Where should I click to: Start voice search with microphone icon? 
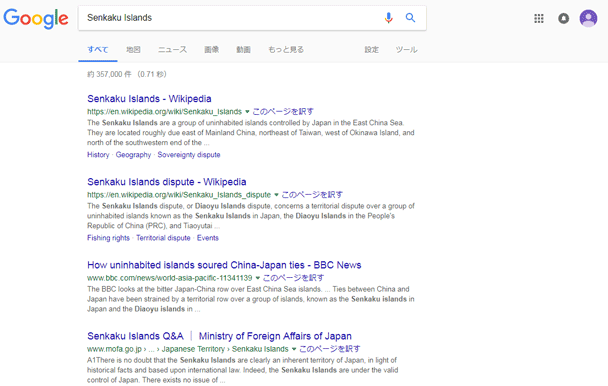388,18
